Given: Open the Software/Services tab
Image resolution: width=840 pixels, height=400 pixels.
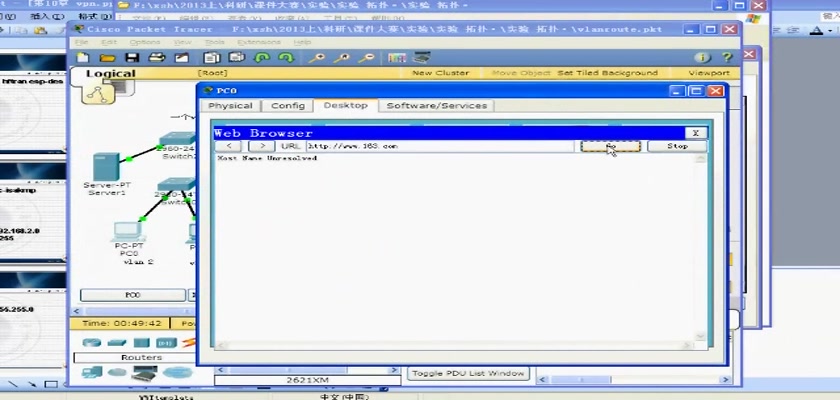Looking at the screenshot, I should [437, 105].
